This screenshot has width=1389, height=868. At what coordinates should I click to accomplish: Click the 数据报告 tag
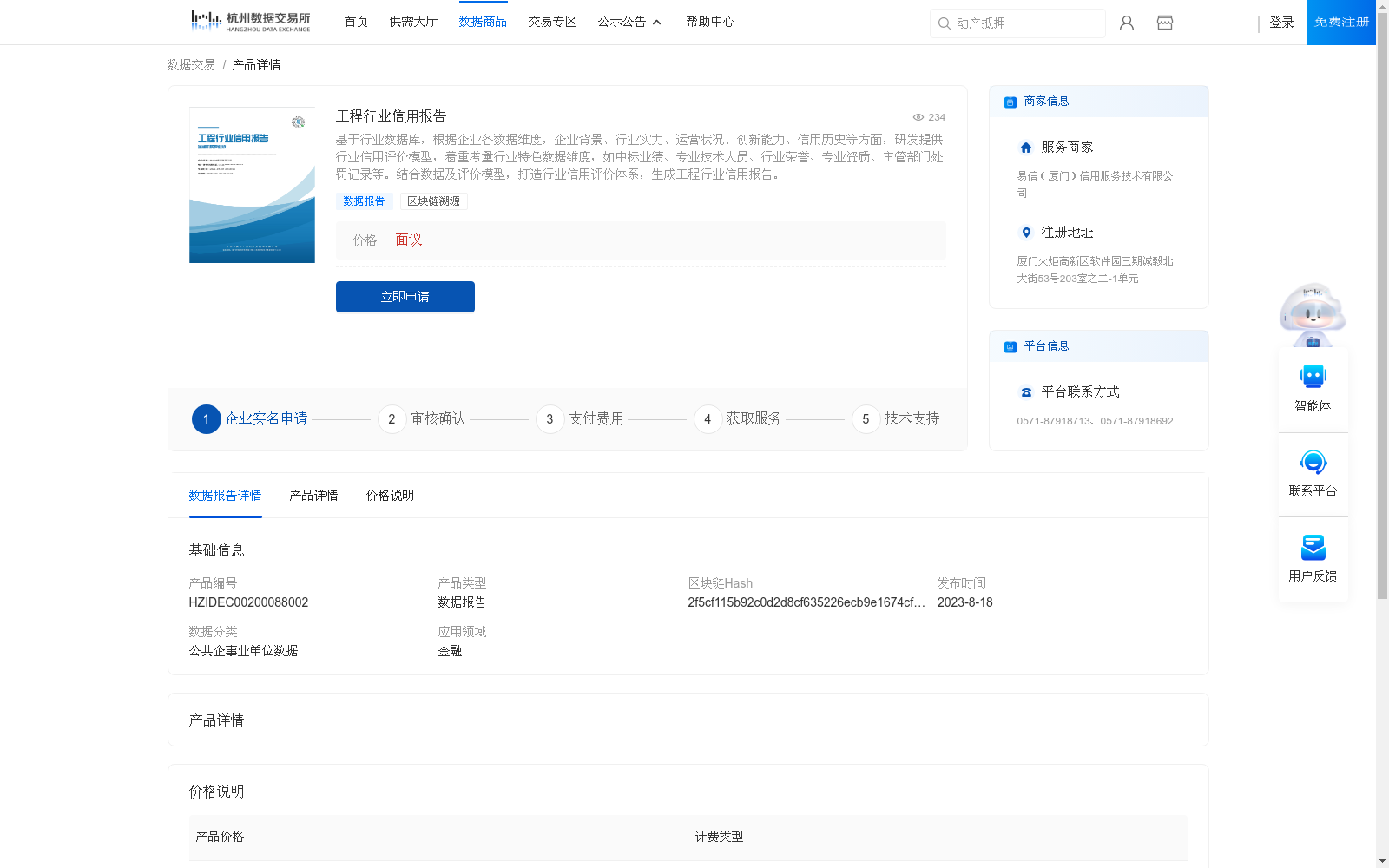click(x=364, y=201)
